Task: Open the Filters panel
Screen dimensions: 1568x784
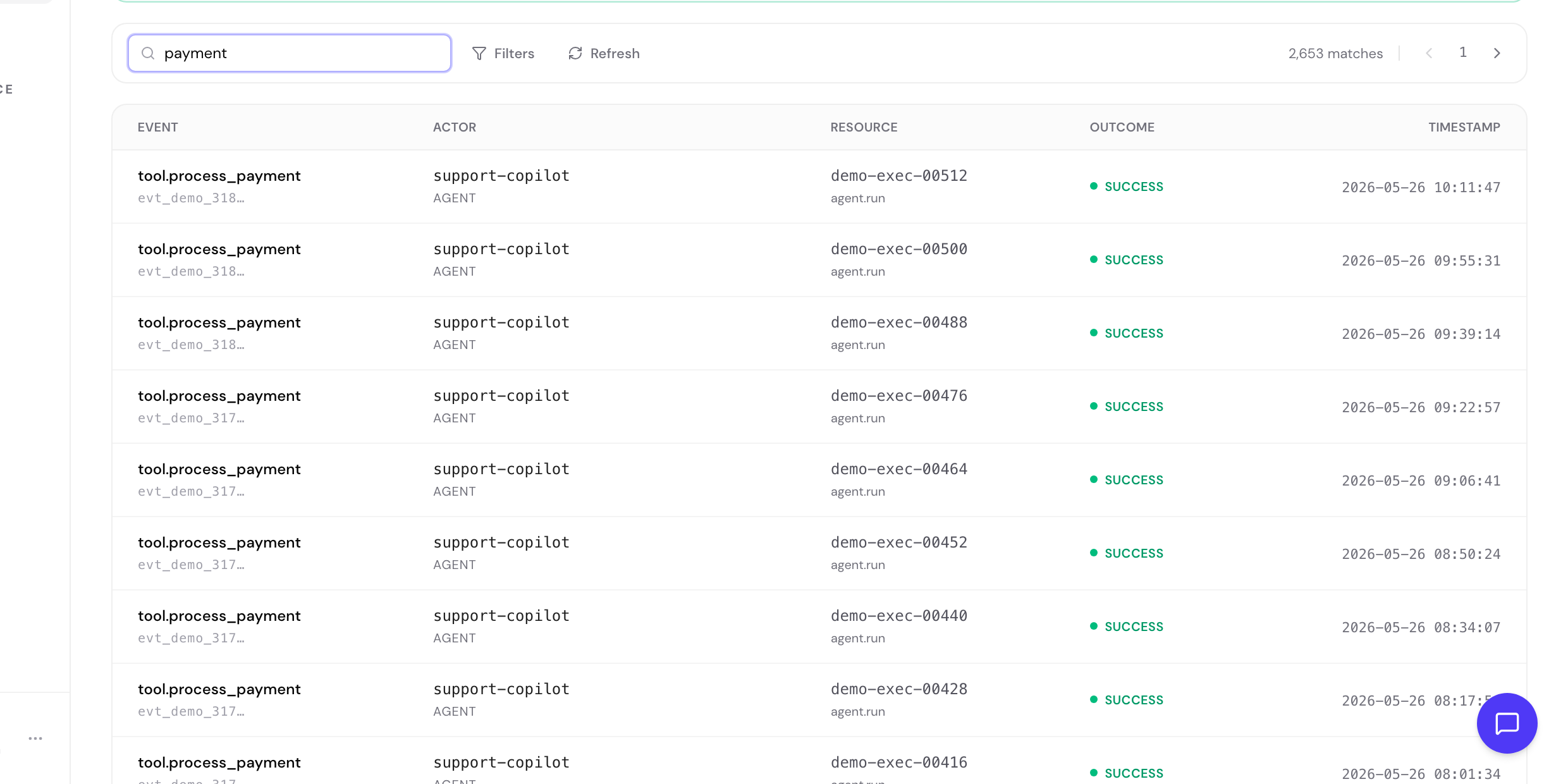Action: pos(503,53)
